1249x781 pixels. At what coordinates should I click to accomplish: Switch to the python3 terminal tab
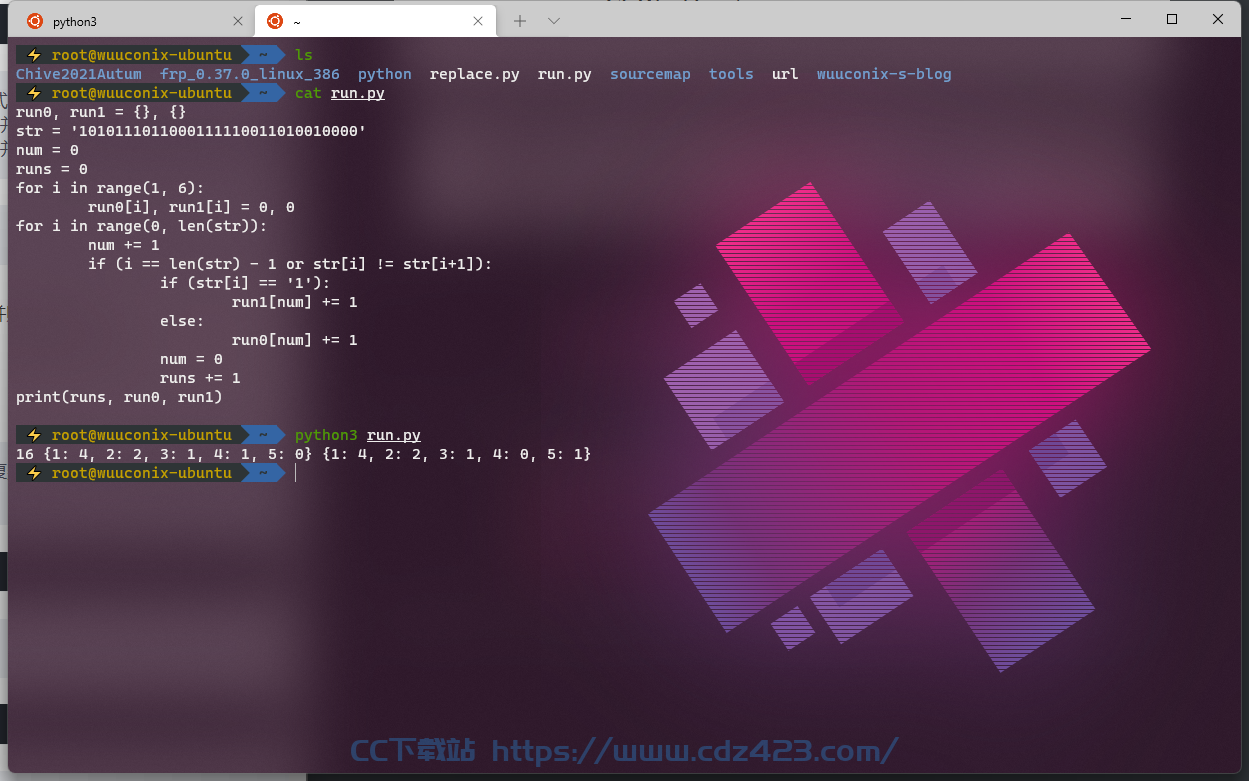point(132,21)
